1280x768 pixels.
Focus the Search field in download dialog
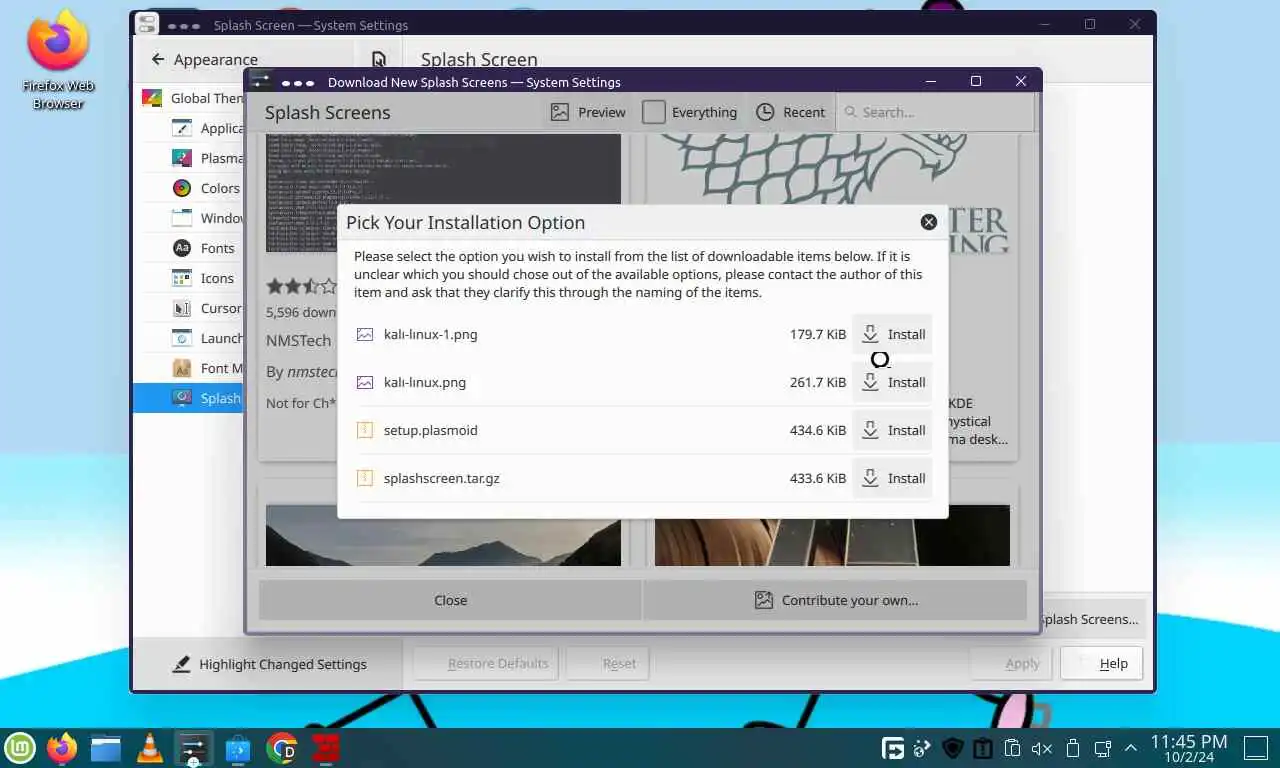(x=934, y=112)
